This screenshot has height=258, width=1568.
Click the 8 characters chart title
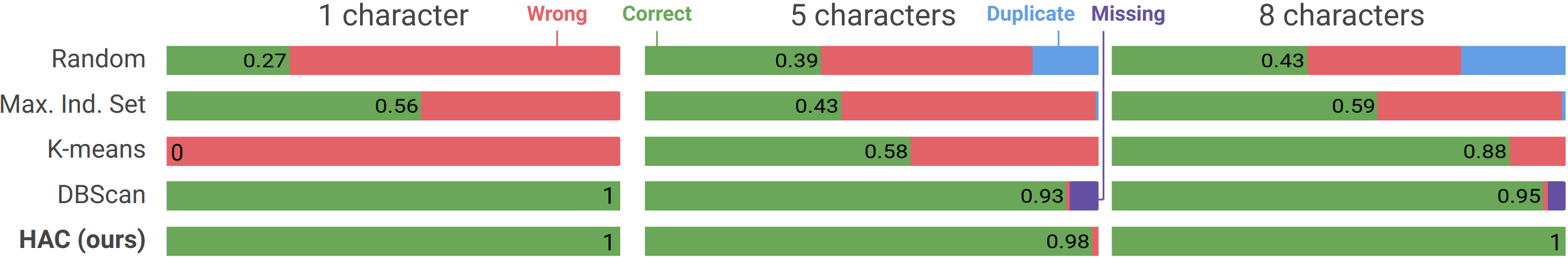[x=1341, y=15]
